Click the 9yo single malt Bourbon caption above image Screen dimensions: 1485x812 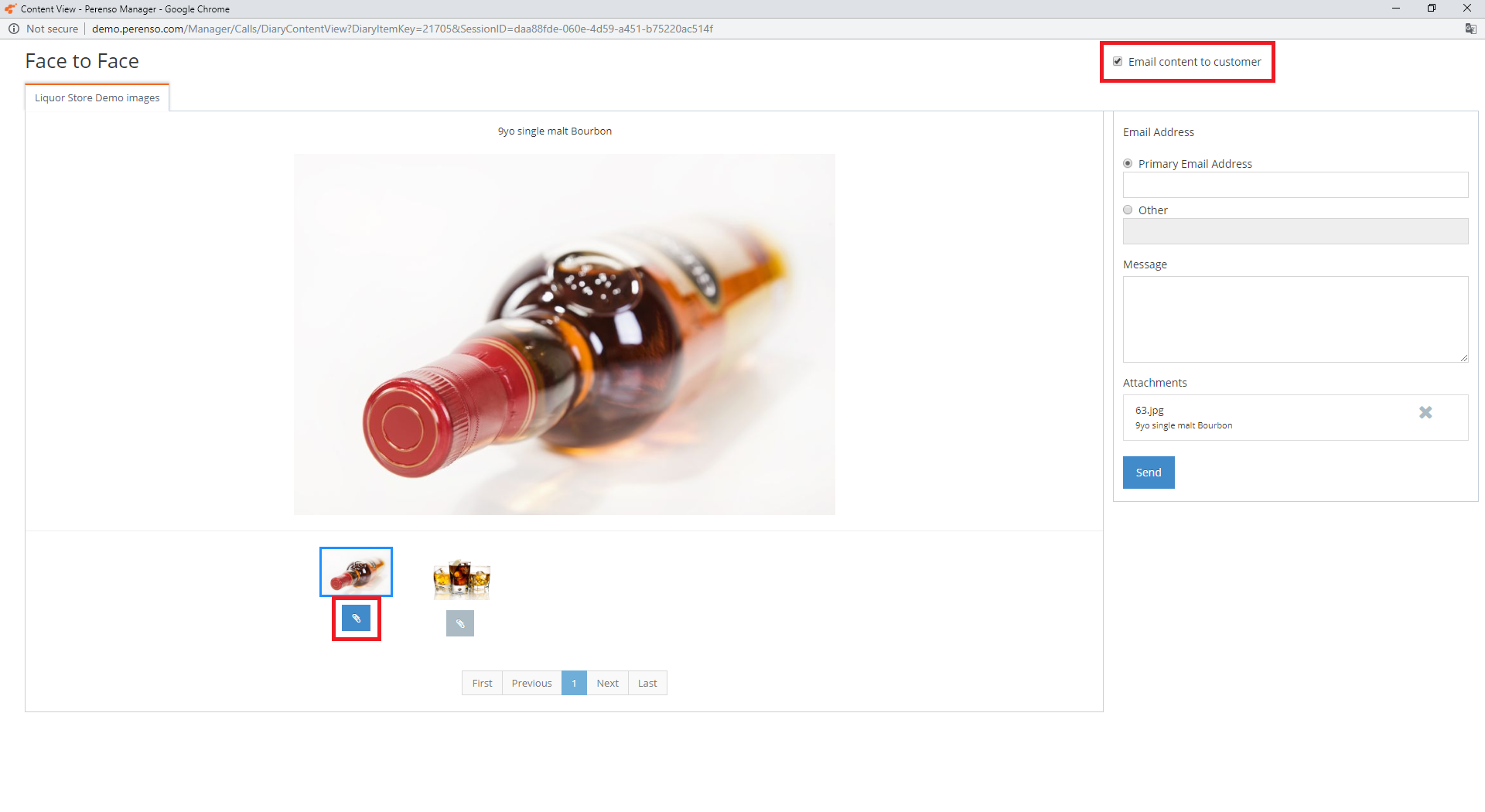(555, 131)
